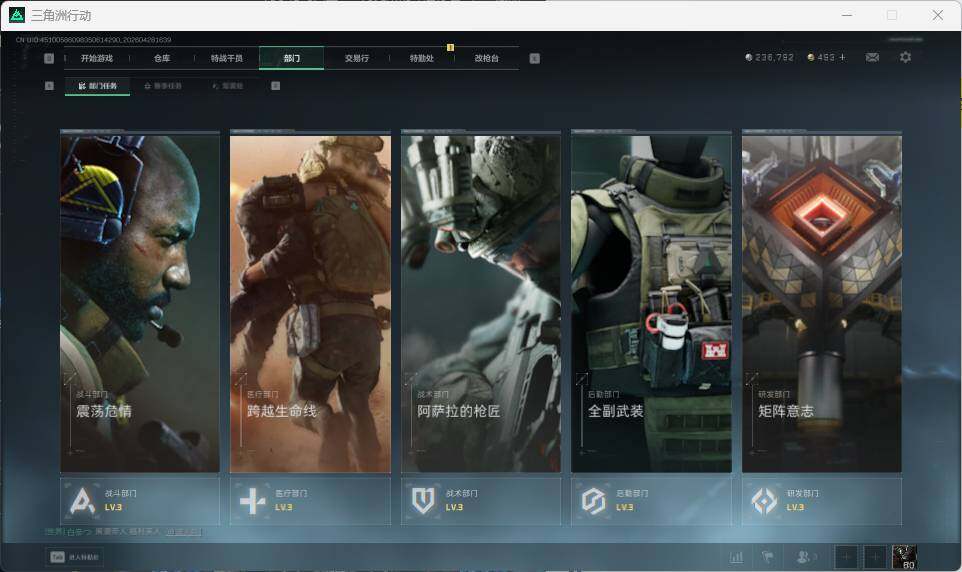Switch to the 开始游戏 tab

point(97,58)
